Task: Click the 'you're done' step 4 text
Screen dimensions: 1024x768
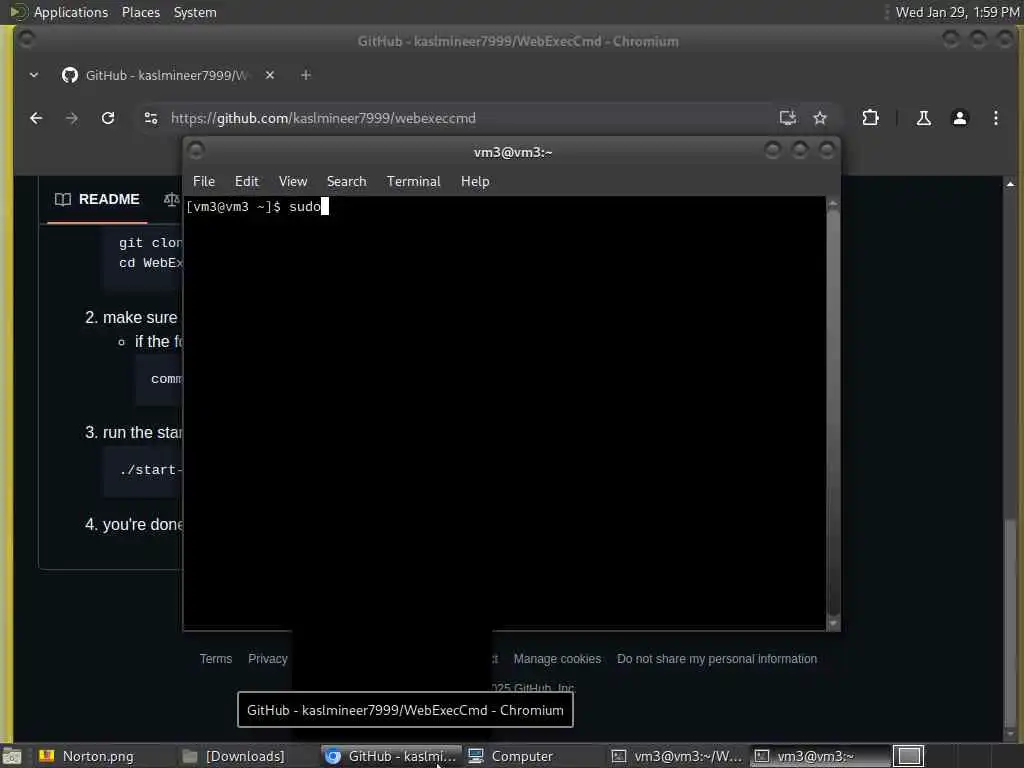Action: click(x=142, y=524)
